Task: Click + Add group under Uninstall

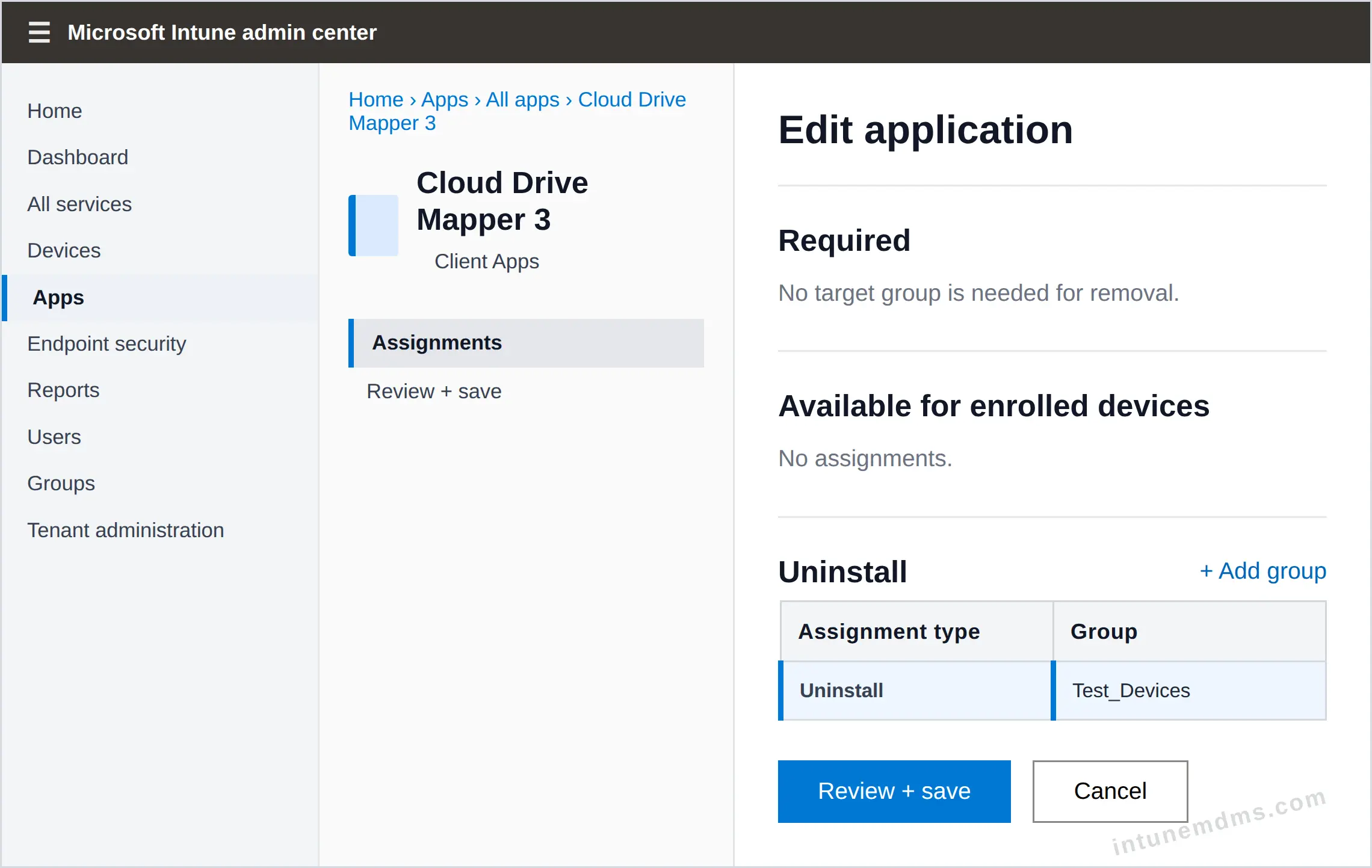Action: click(x=1262, y=571)
